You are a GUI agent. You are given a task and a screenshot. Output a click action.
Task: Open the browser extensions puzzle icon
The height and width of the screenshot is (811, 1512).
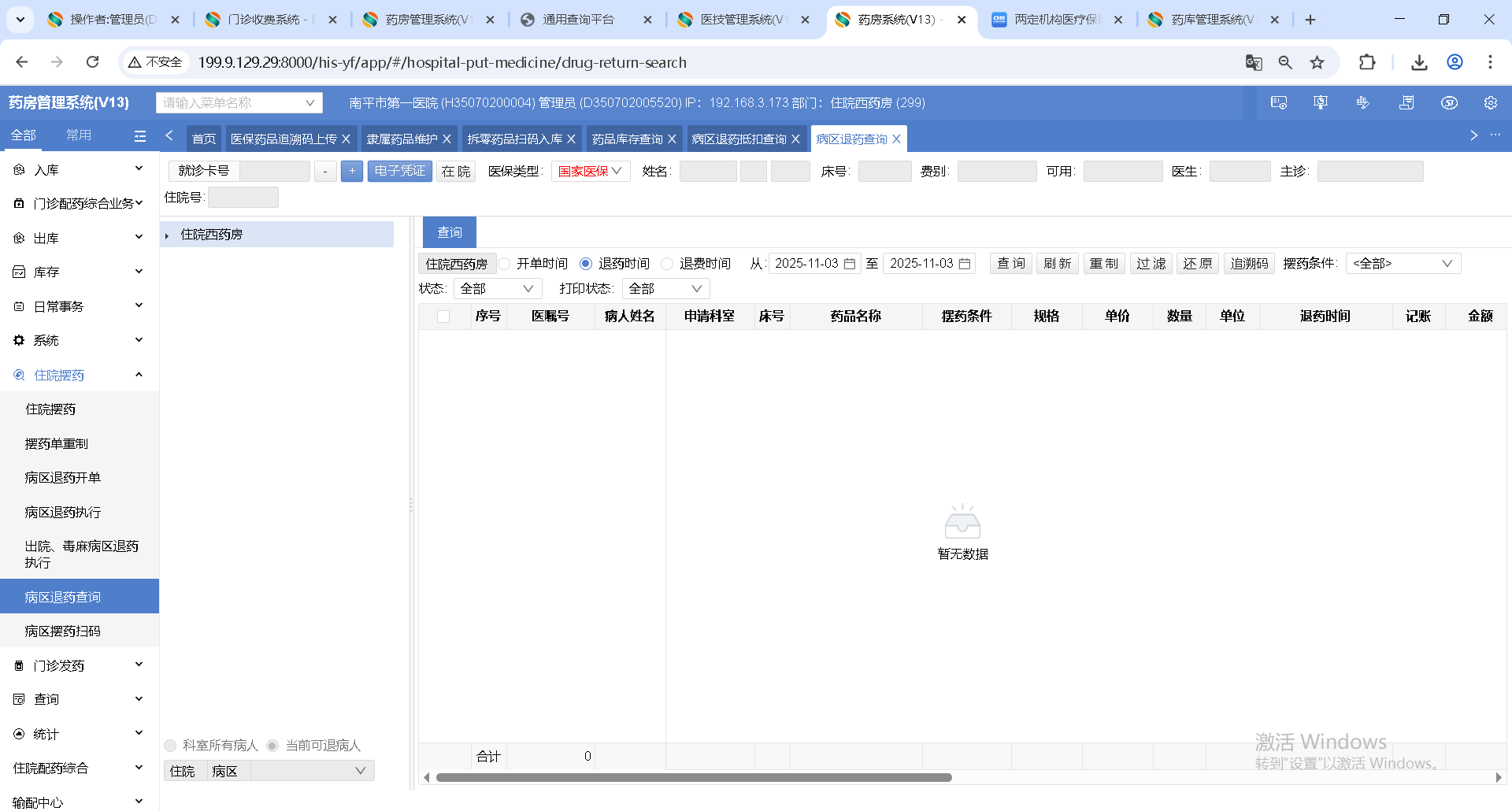click(1367, 62)
